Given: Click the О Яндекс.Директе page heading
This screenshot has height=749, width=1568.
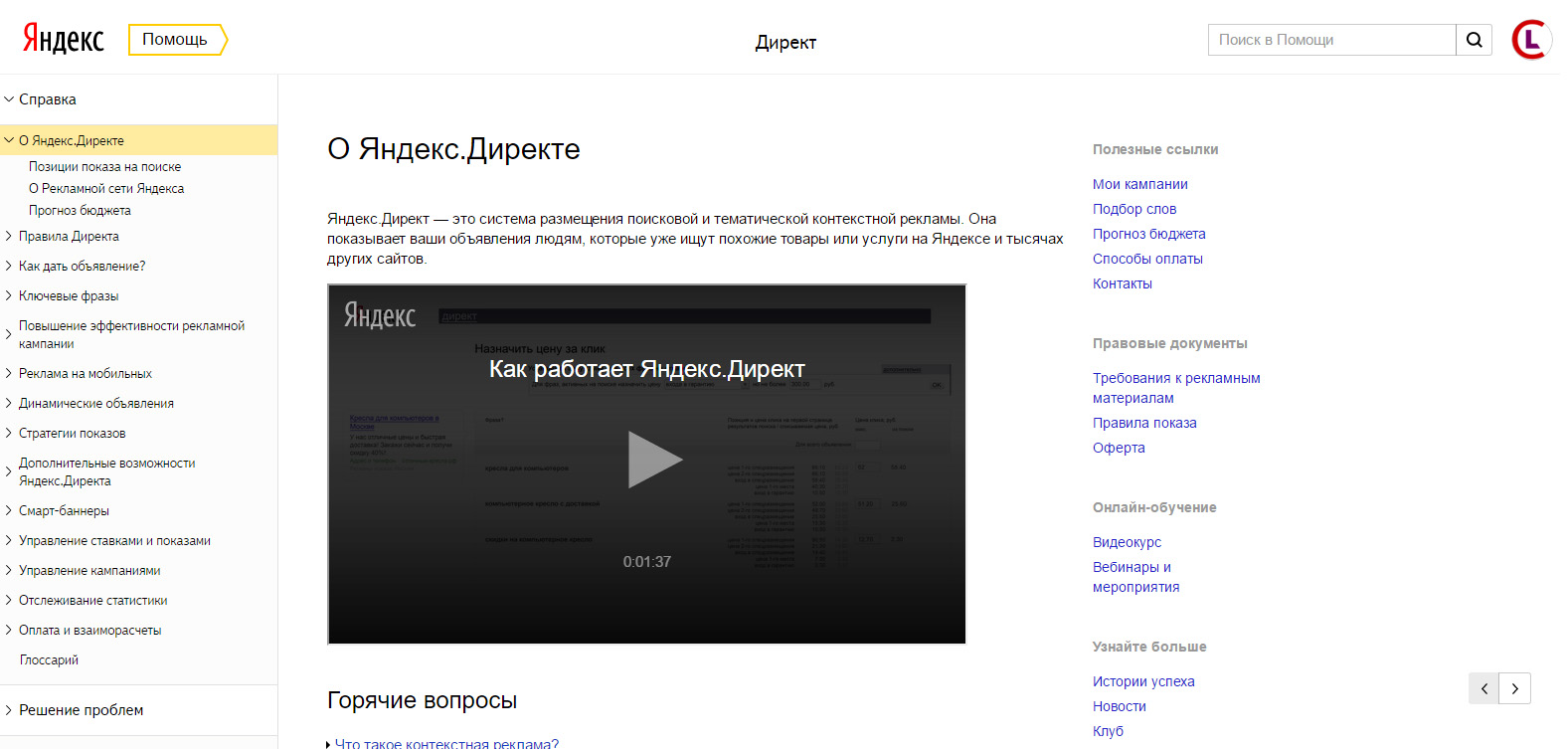Looking at the screenshot, I should coord(453,149).
